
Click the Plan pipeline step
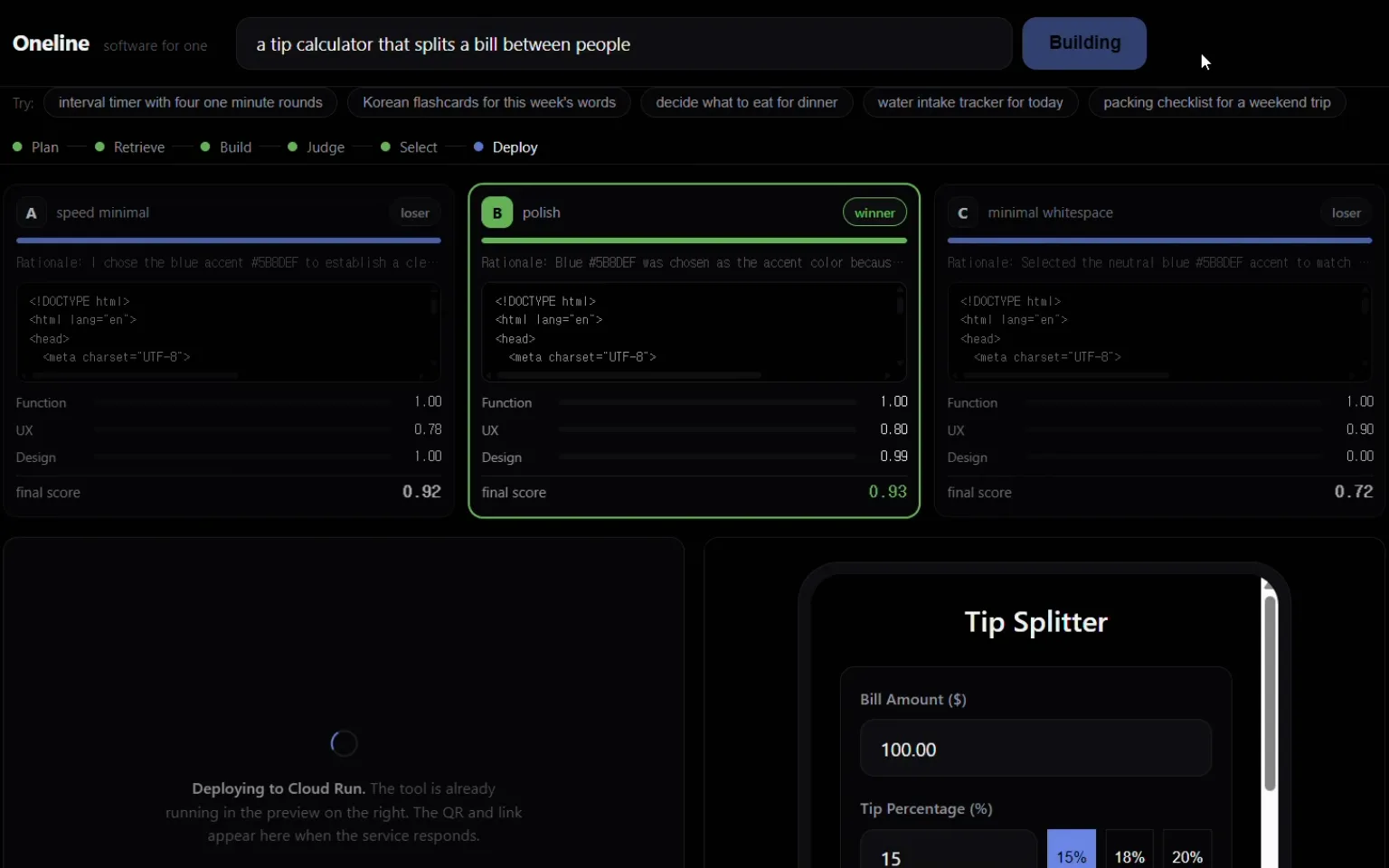click(x=36, y=147)
